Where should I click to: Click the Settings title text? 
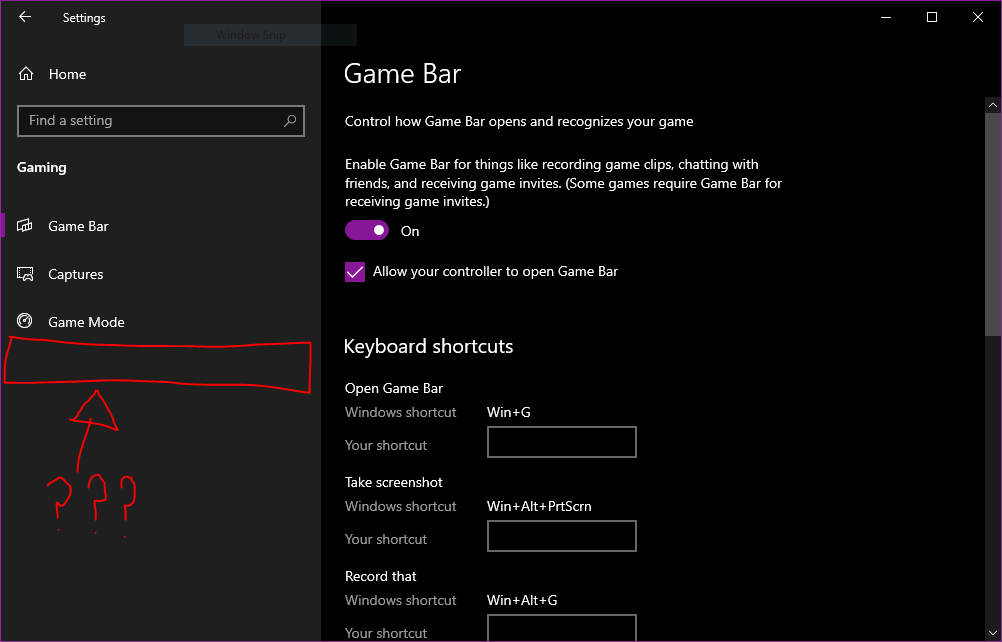point(84,18)
